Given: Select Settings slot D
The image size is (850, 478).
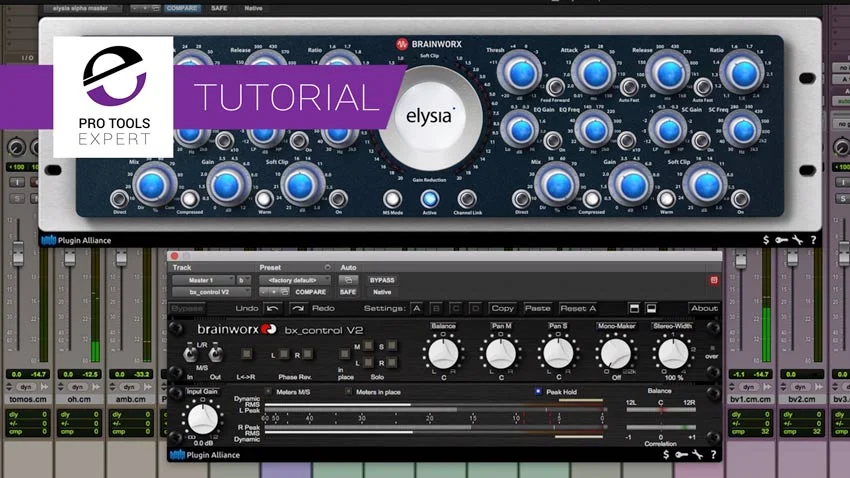Looking at the screenshot, I should (x=475, y=308).
